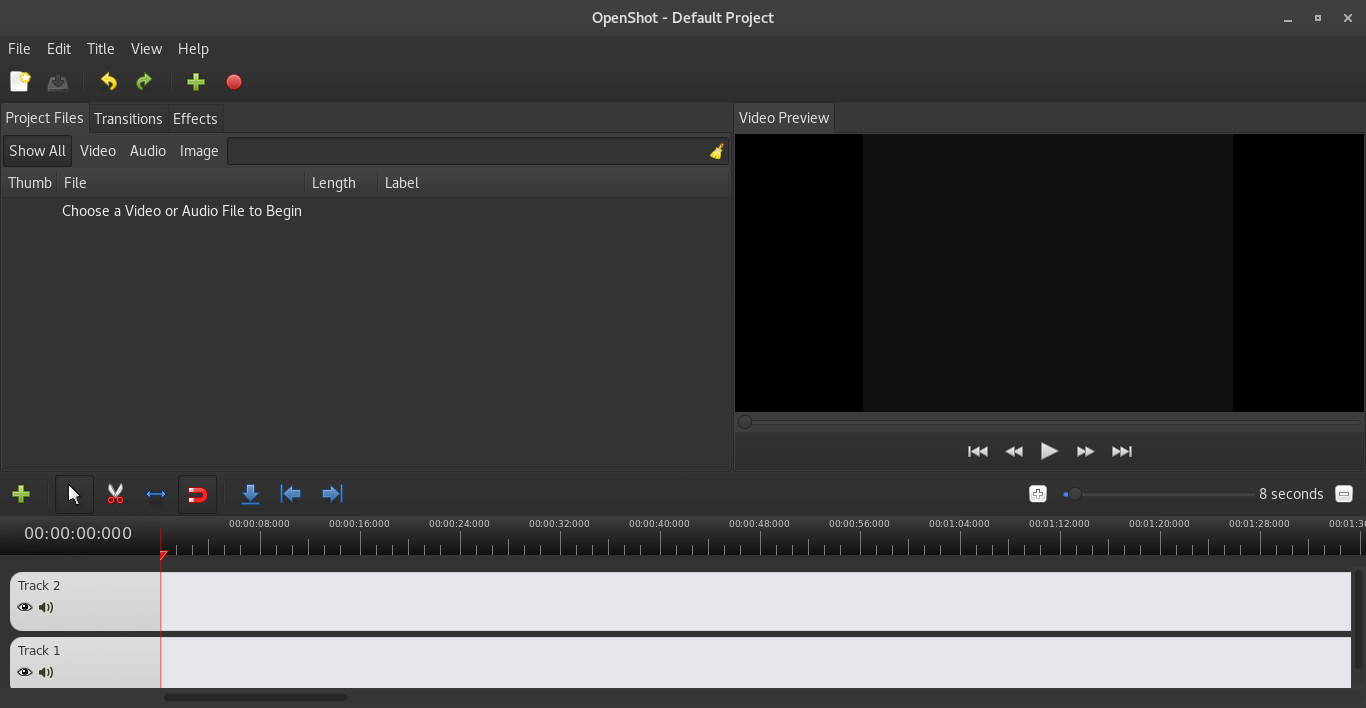The image size is (1366, 708).
Task: Open the File menu
Action: click(x=19, y=49)
